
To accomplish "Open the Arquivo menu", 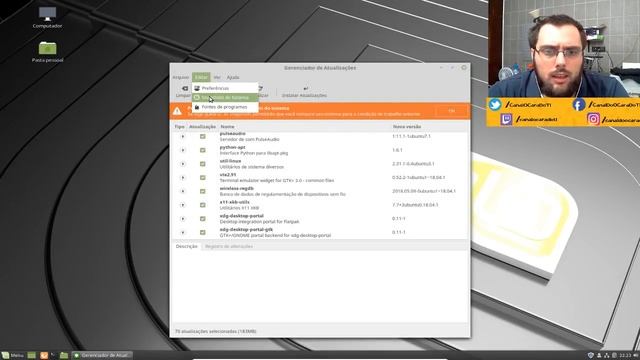I will pyautogui.click(x=180, y=77).
